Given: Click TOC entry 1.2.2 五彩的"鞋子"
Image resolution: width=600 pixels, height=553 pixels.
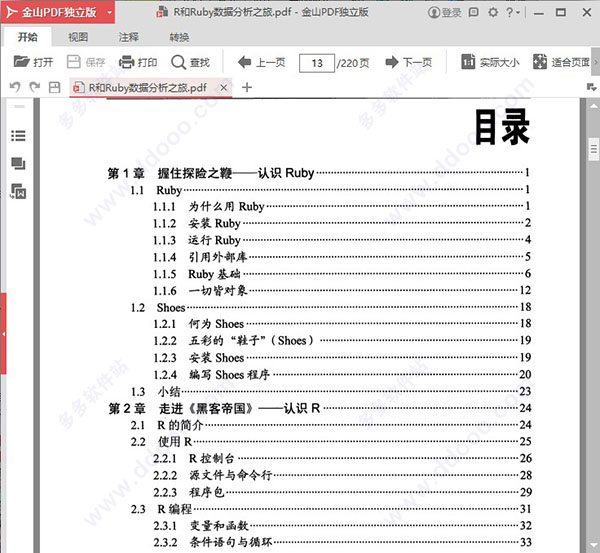Looking at the screenshot, I should tap(341, 341).
